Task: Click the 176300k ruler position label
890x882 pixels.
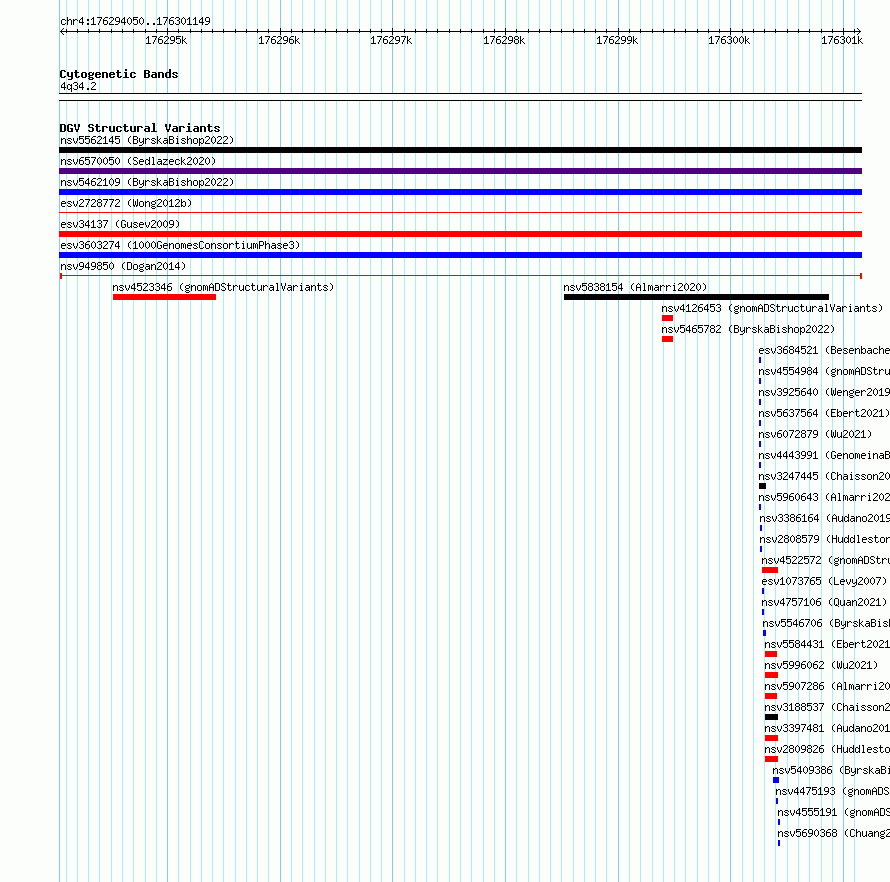Action: tap(729, 40)
